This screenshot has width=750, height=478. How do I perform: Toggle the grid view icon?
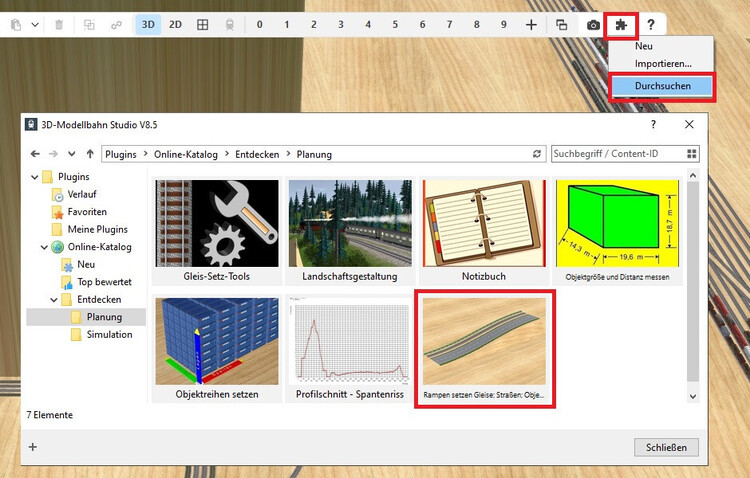coord(202,24)
